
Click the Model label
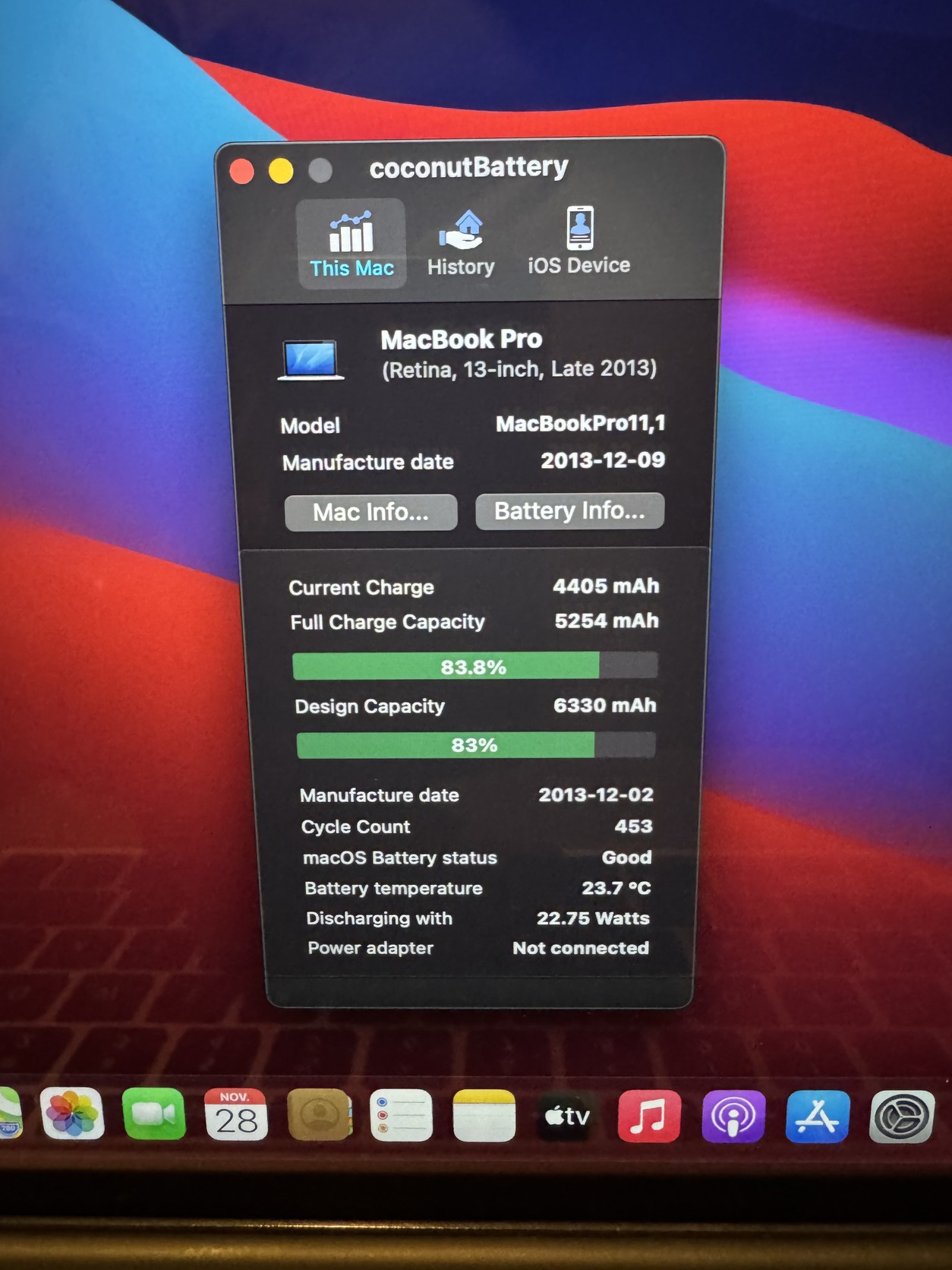click(310, 425)
